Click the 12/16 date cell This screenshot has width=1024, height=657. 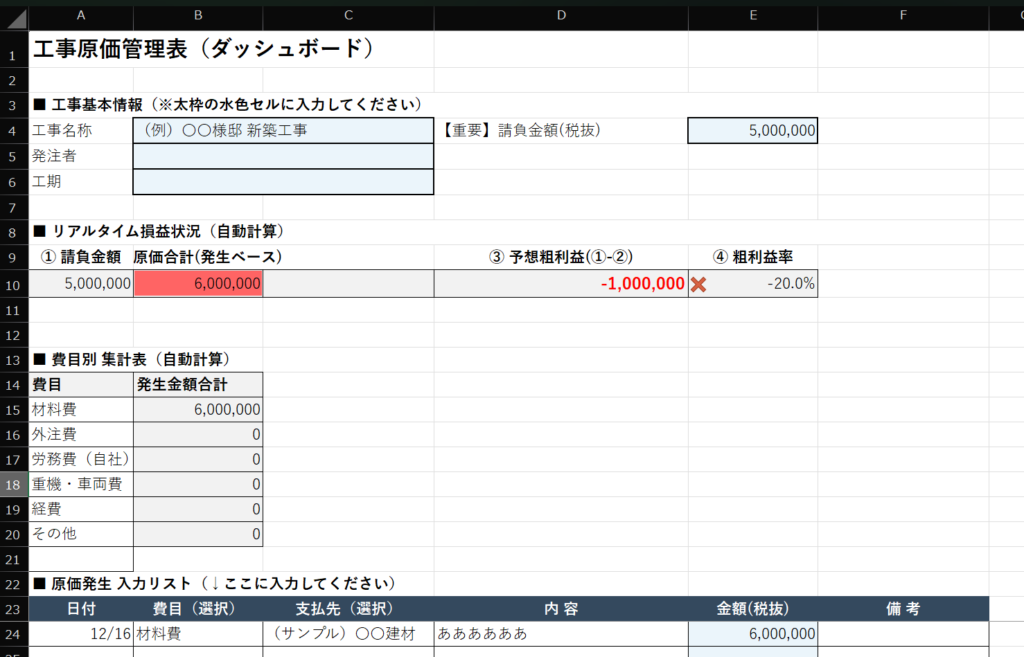pos(80,633)
